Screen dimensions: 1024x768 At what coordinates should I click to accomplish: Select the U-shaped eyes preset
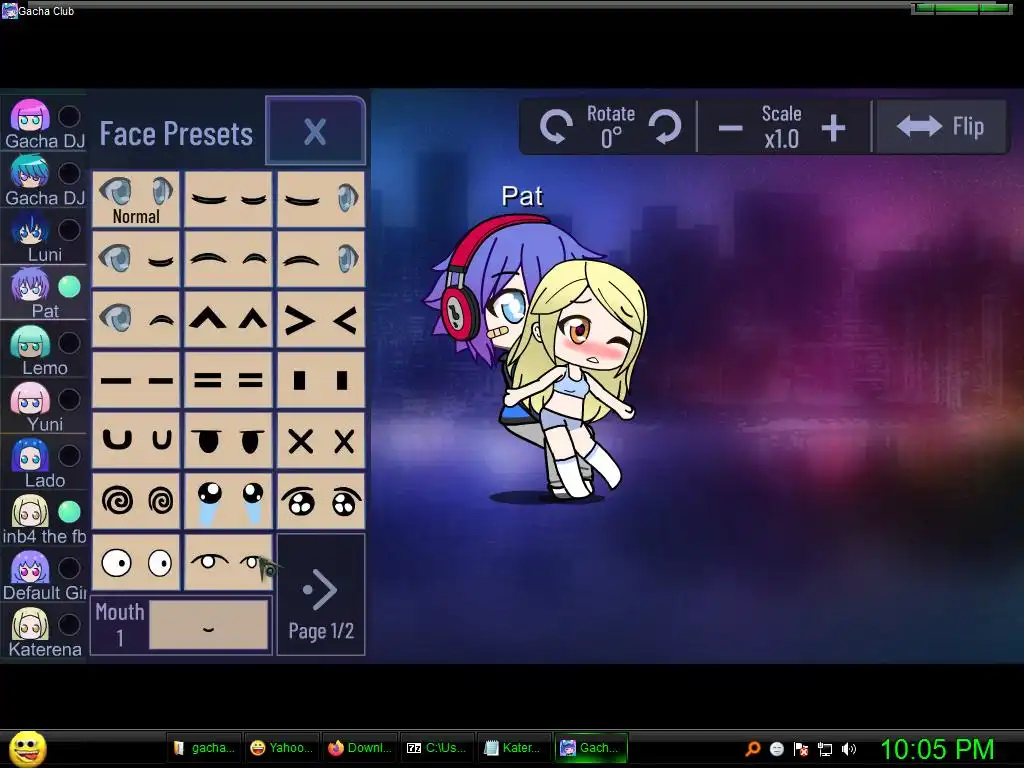coord(136,440)
